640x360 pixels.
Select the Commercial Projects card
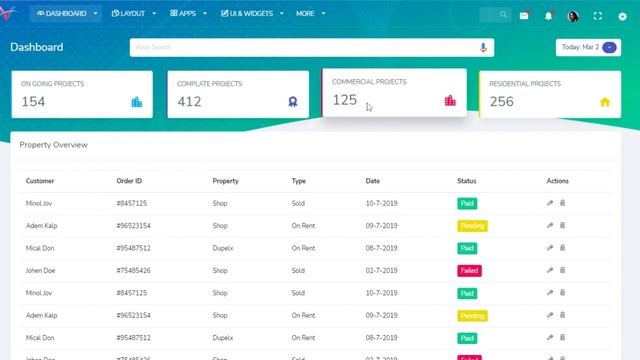pyautogui.click(x=394, y=93)
